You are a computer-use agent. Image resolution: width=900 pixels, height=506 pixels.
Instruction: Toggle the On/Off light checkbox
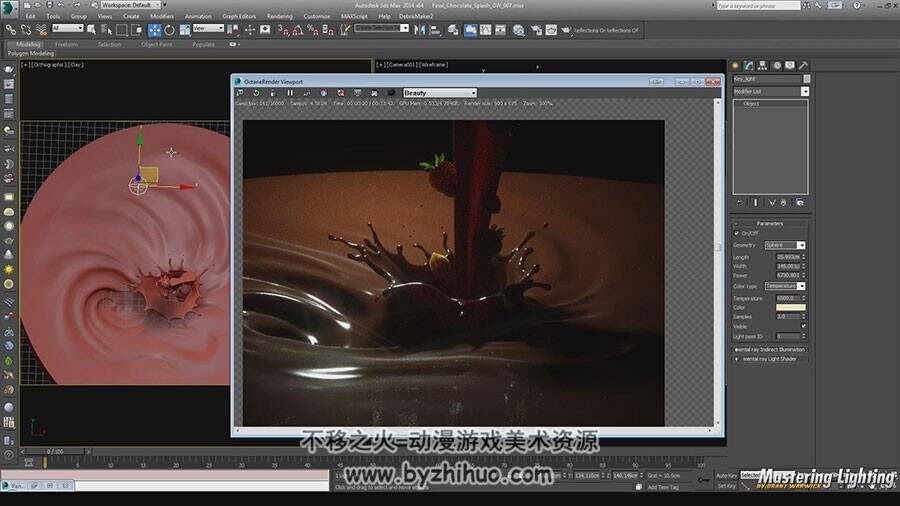point(737,233)
